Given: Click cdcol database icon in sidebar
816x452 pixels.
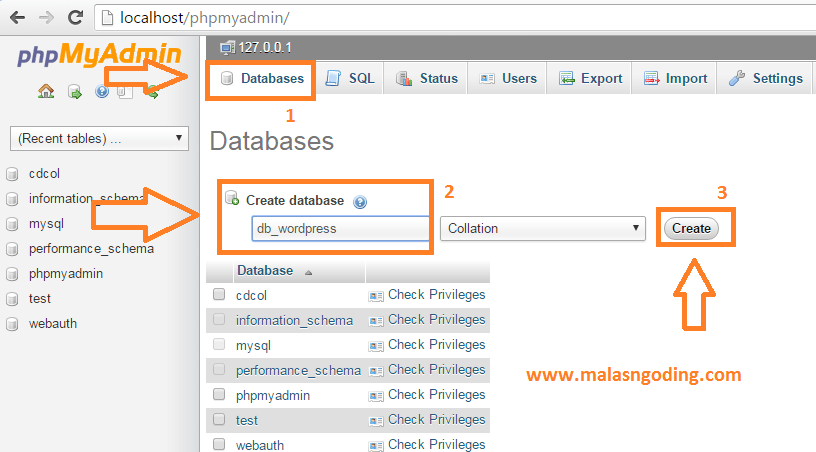Looking at the screenshot, I should click(x=12, y=174).
